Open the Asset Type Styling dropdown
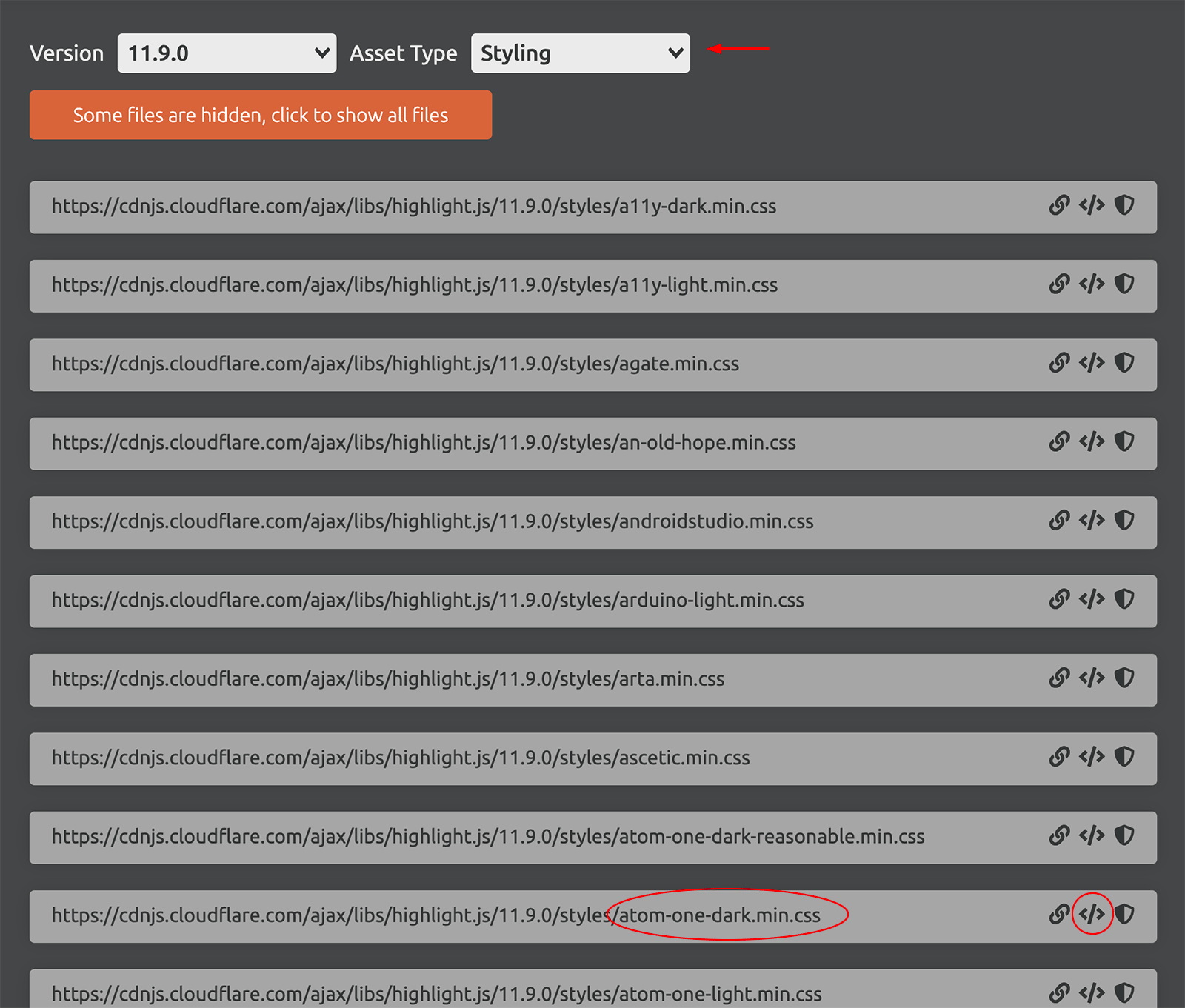 [580, 53]
